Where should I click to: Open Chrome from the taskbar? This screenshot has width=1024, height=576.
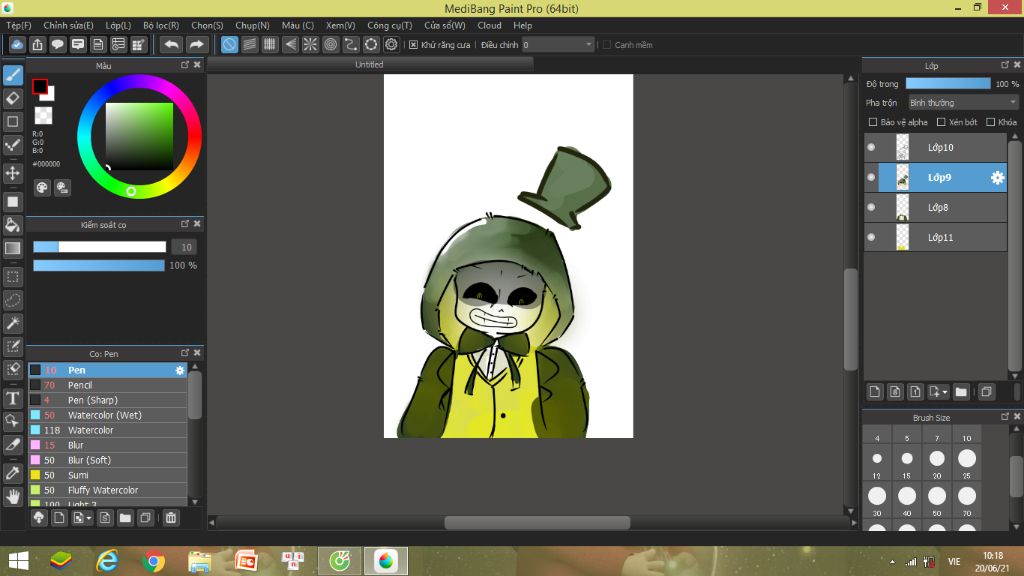[153, 561]
